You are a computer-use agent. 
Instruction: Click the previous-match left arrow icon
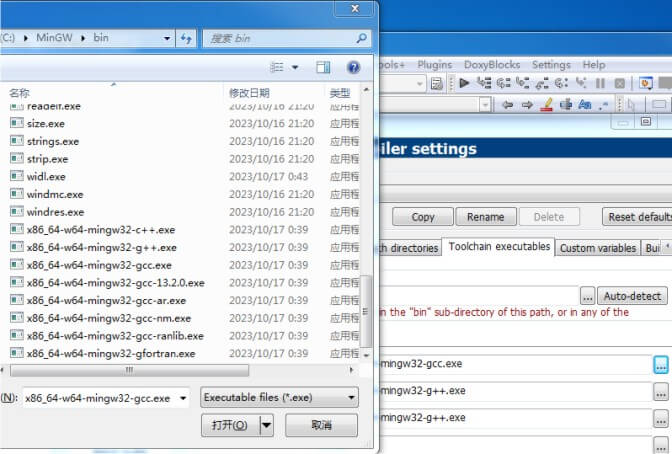[508, 105]
